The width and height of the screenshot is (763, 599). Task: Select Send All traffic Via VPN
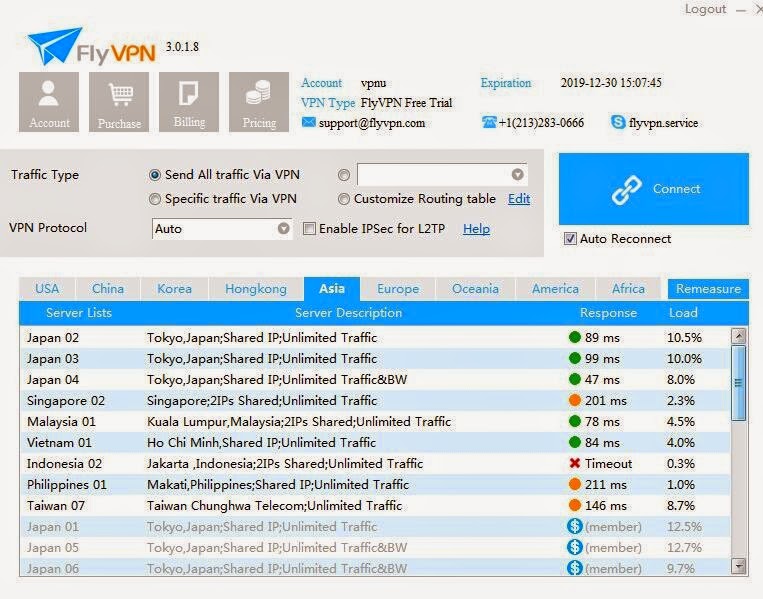(x=155, y=175)
